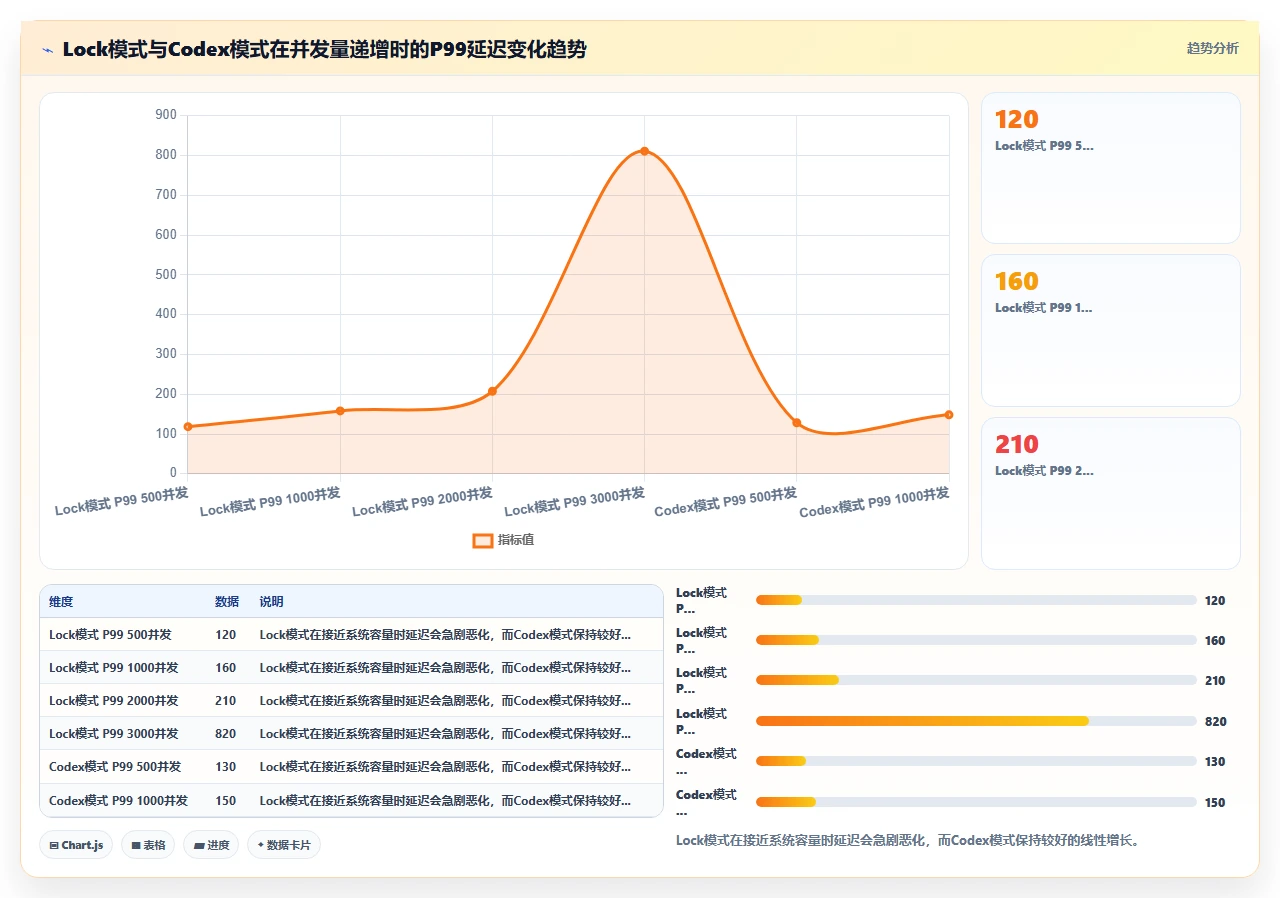Click the progress bar showing 130

point(976,761)
